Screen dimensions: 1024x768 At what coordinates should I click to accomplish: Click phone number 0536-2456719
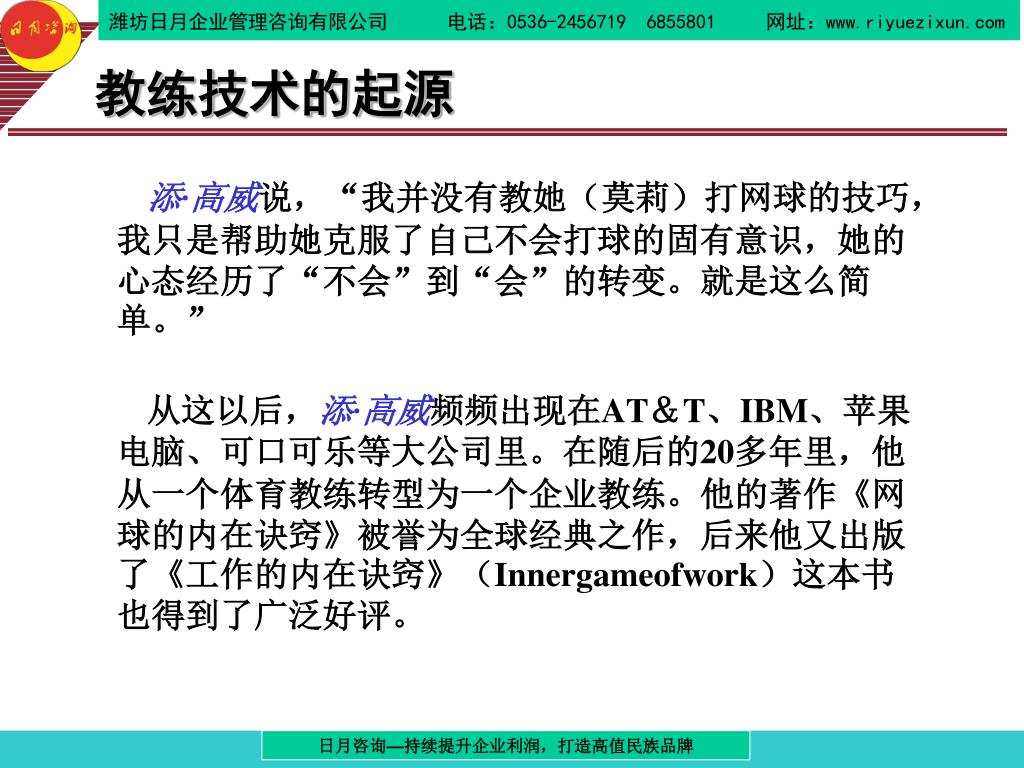pos(566,22)
